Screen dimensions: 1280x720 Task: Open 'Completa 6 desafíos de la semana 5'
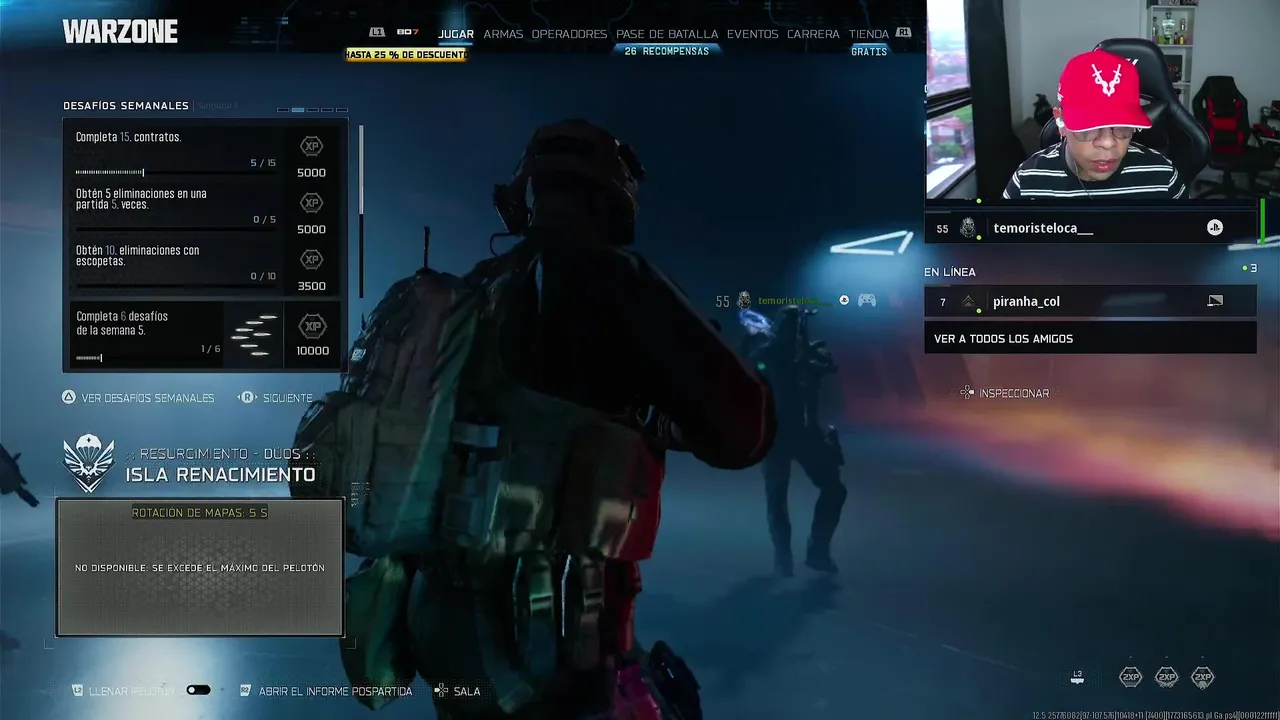205,335
